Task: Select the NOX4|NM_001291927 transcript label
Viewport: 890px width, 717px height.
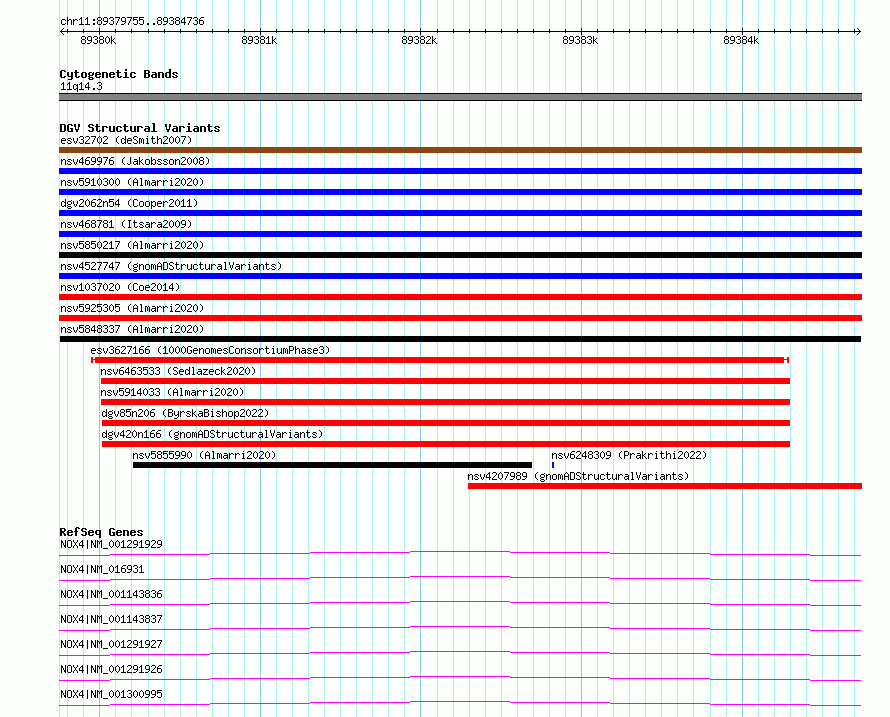Action: pyautogui.click(x=111, y=644)
